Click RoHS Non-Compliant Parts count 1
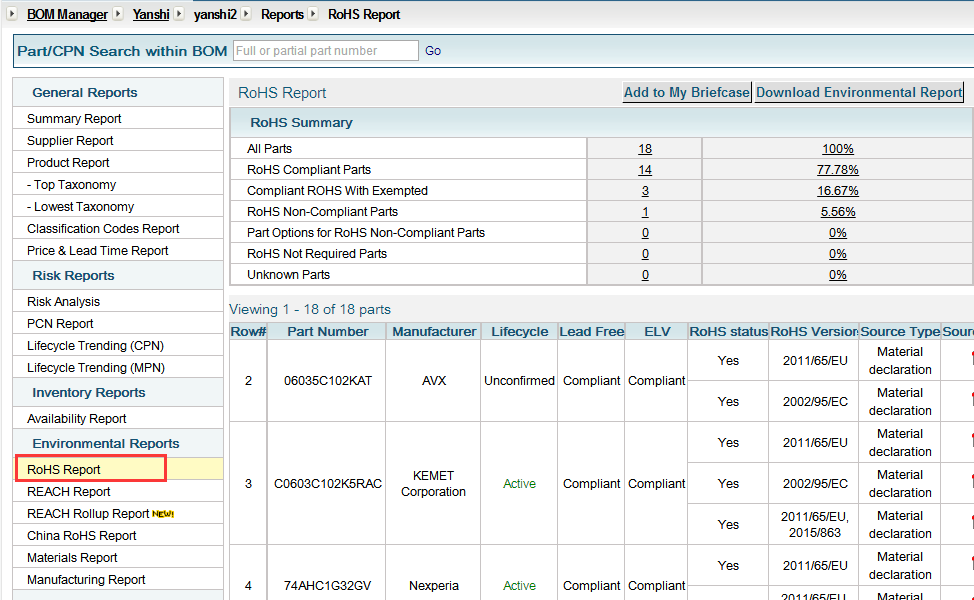Image resolution: width=974 pixels, height=600 pixels. pyautogui.click(x=645, y=212)
